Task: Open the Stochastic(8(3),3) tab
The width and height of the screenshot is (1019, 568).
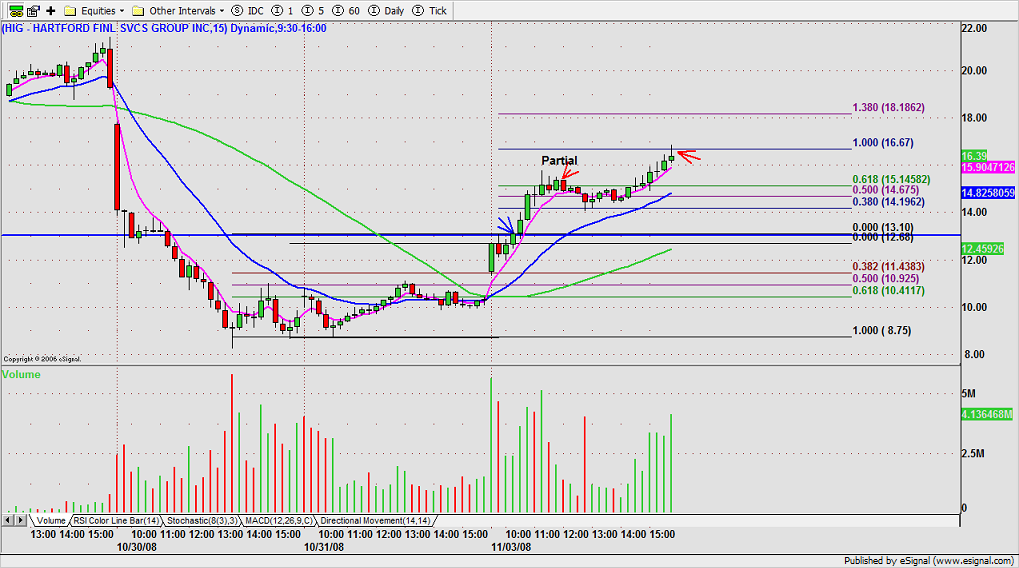Action: tap(202, 521)
